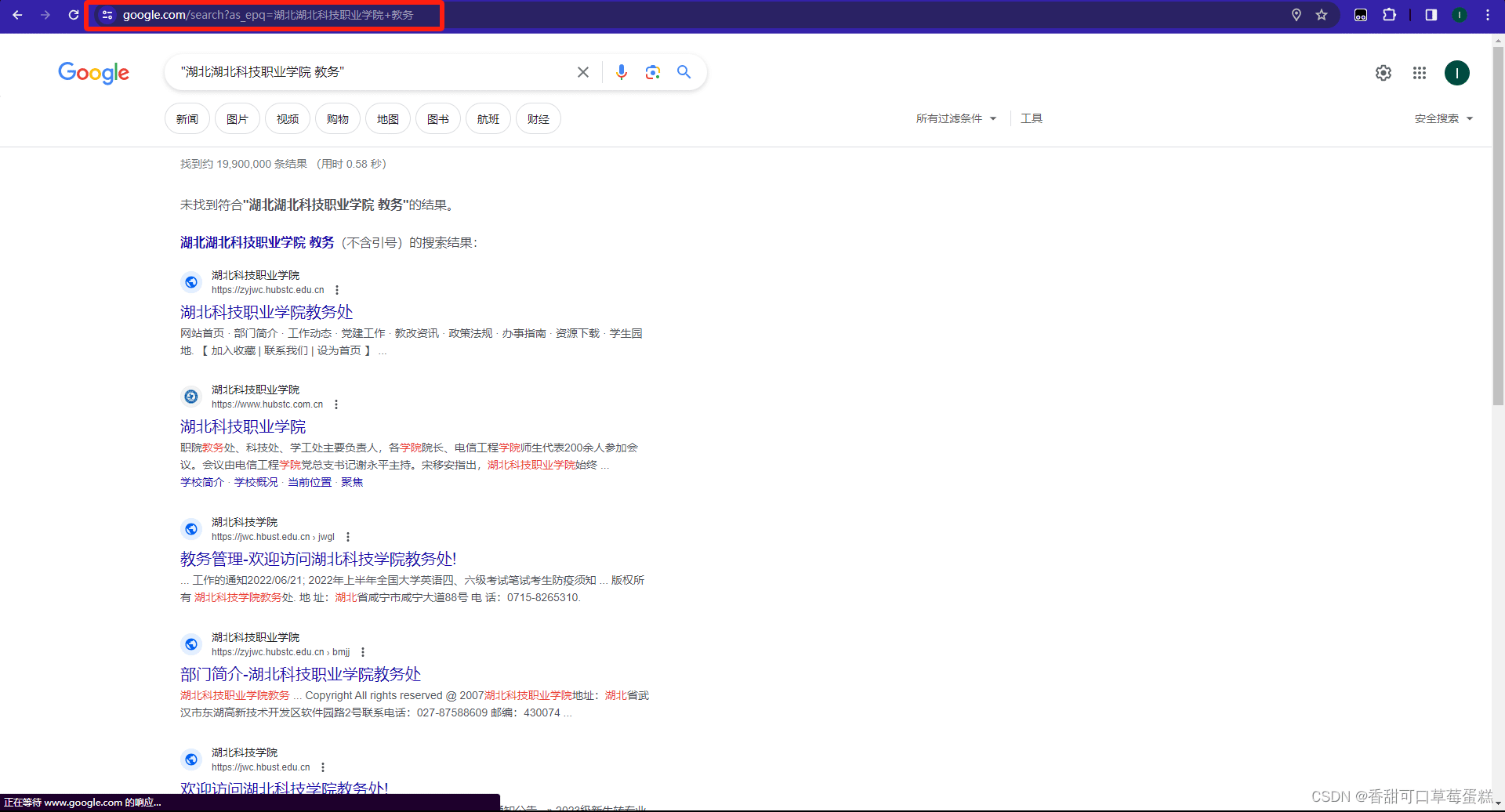Image resolution: width=1505 pixels, height=812 pixels.
Task: Open result 教务管理-欢迎访问湖北科技学院教务处!
Action: [x=318, y=559]
